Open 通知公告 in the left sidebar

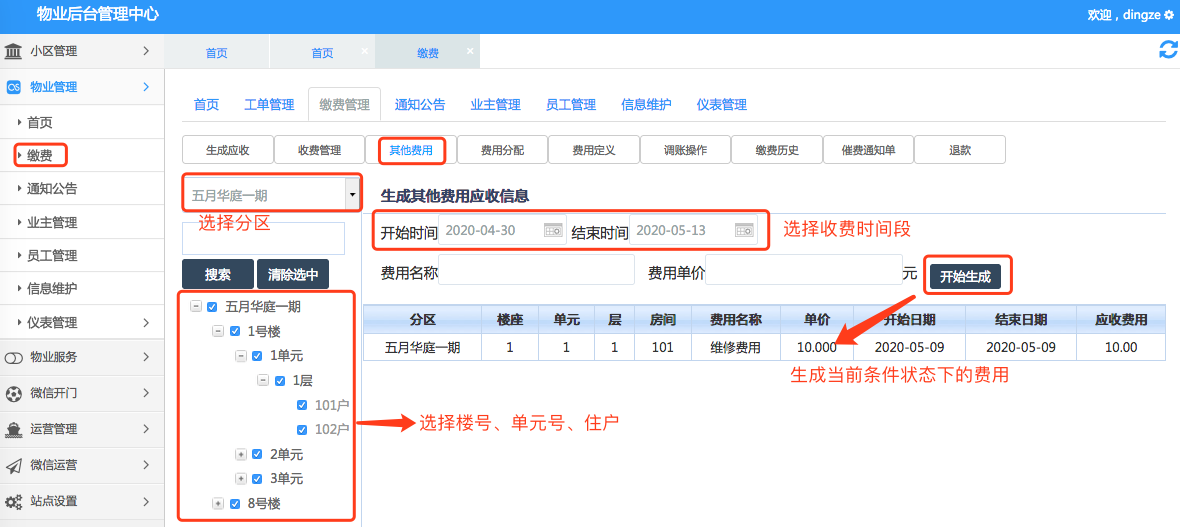click(x=52, y=189)
